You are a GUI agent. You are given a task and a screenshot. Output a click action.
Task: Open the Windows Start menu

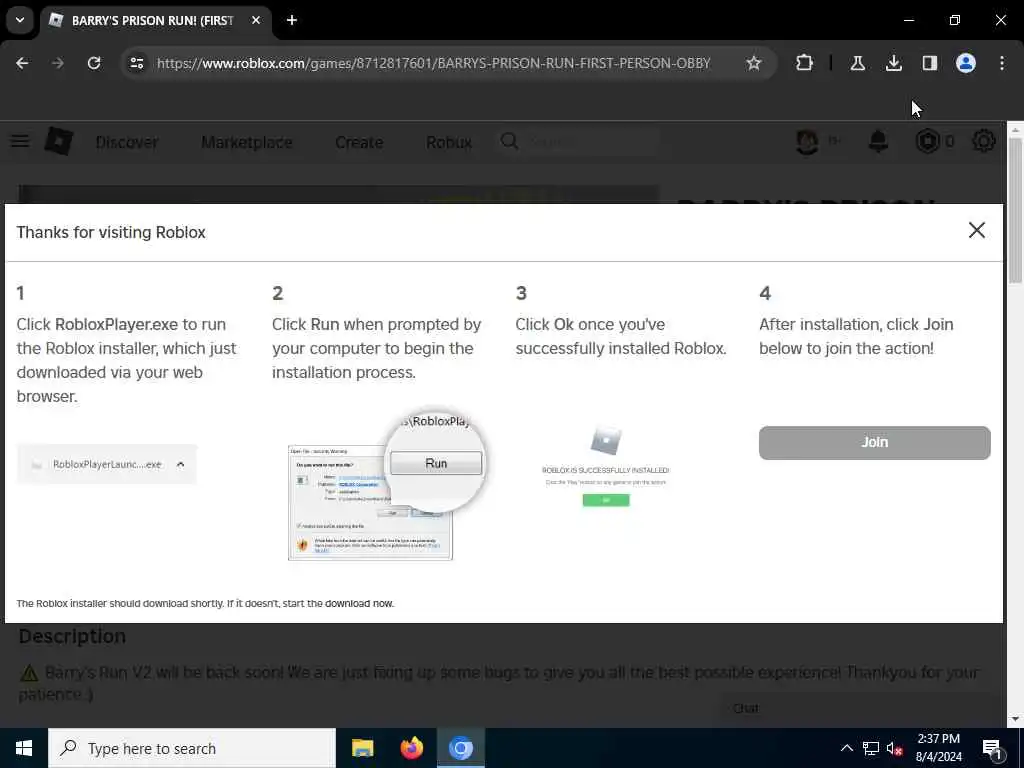point(24,748)
